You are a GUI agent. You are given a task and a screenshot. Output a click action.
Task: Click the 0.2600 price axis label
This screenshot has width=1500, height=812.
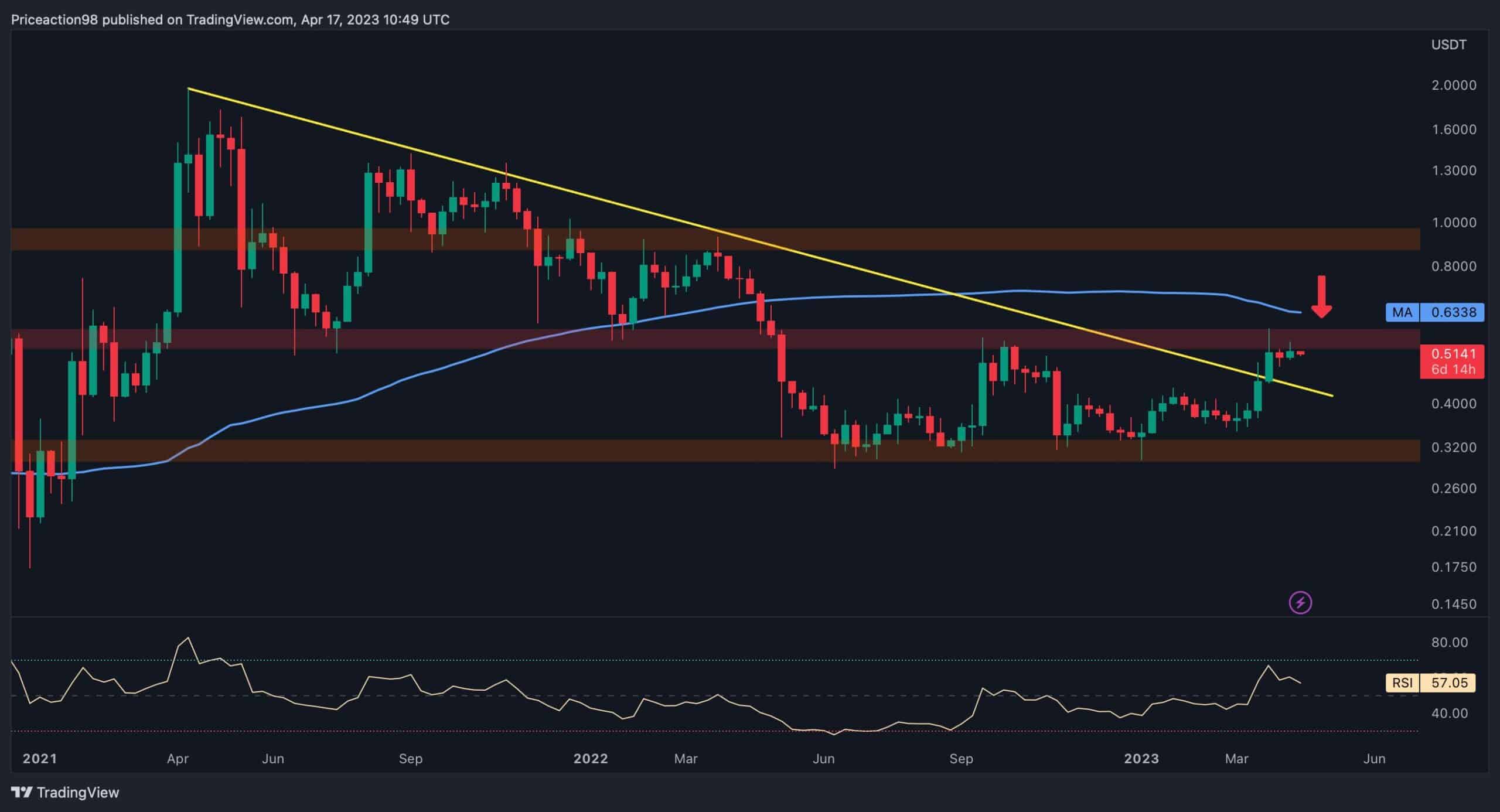[x=1454, y=489]
